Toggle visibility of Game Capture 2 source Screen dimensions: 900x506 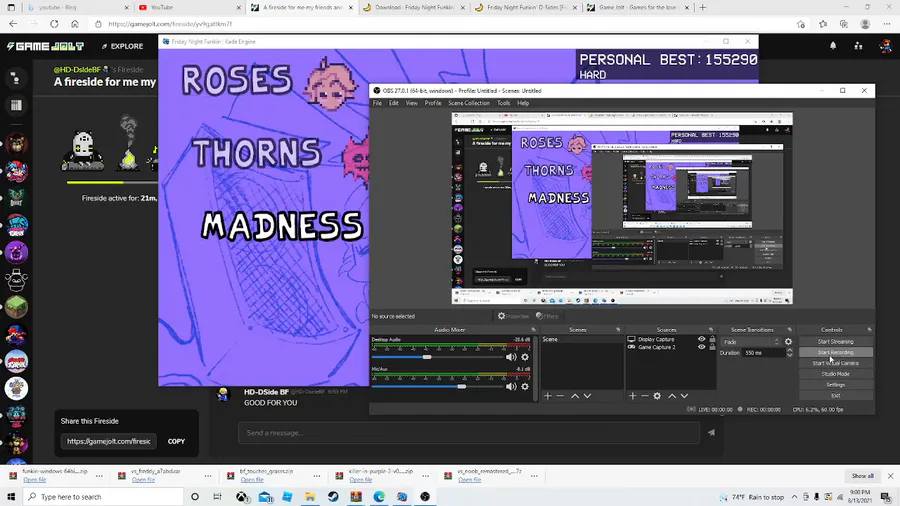pos(701,347)
